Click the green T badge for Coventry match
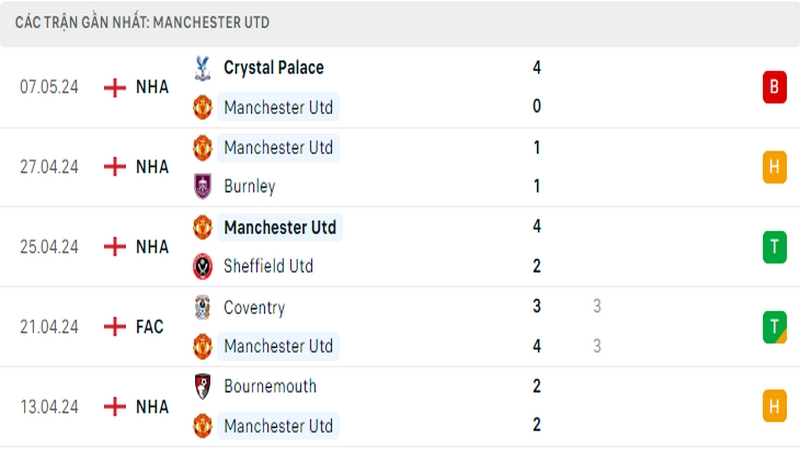Image resolution: width=800 pixels, height=450 pixels. (774, 327)
